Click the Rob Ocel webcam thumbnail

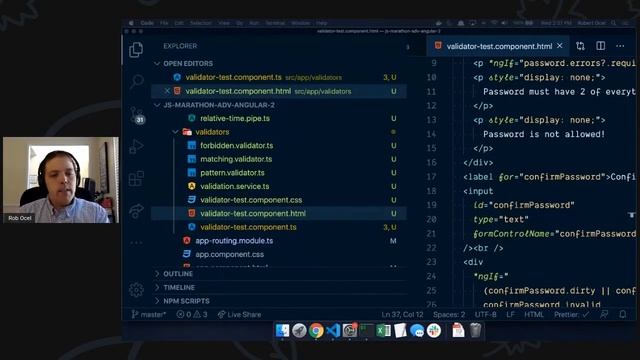click(61, 180)
